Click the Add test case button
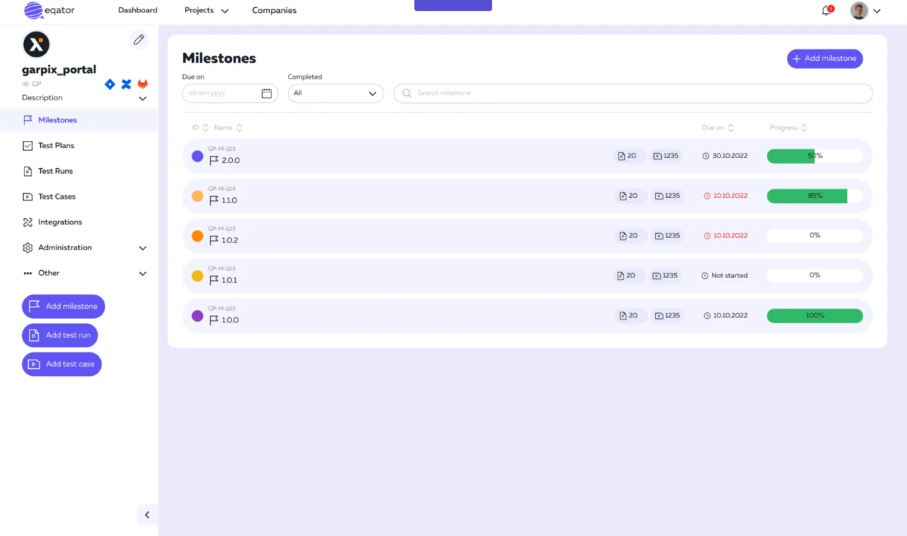Screen dimensions: 907x536 [62, 364]
